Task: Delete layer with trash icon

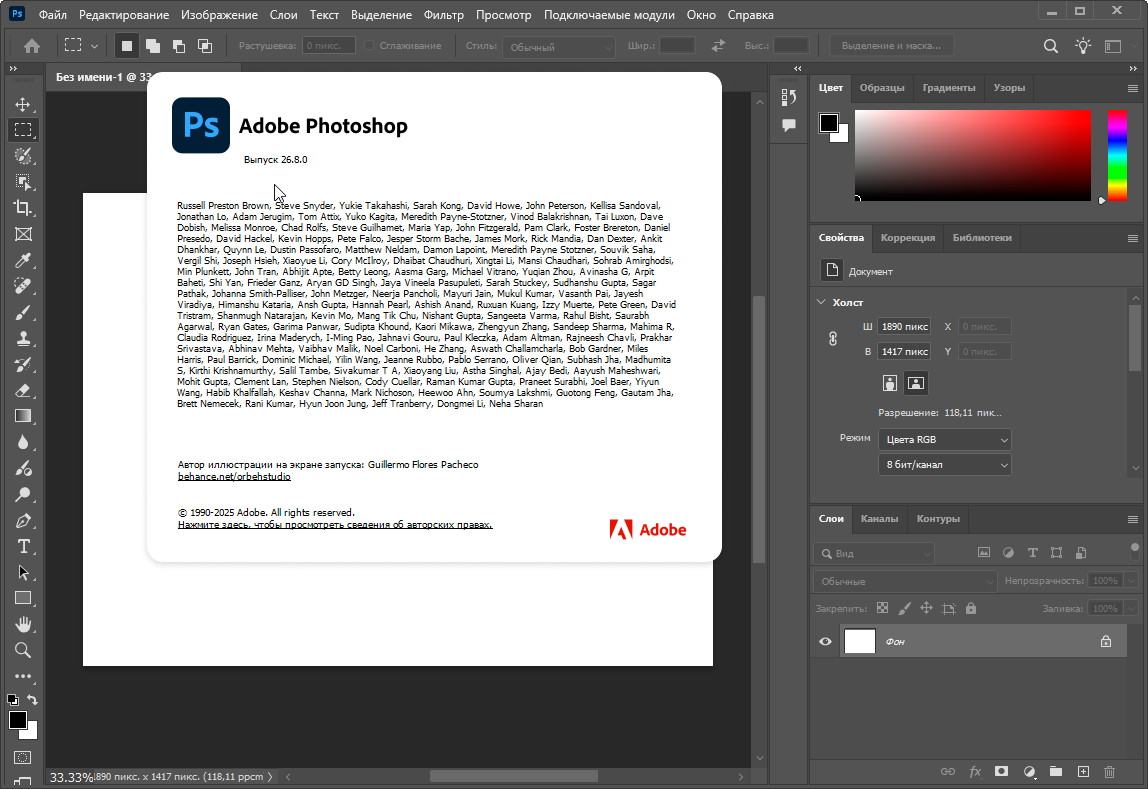Action: pyautogui.click(x=1109, y=771)
